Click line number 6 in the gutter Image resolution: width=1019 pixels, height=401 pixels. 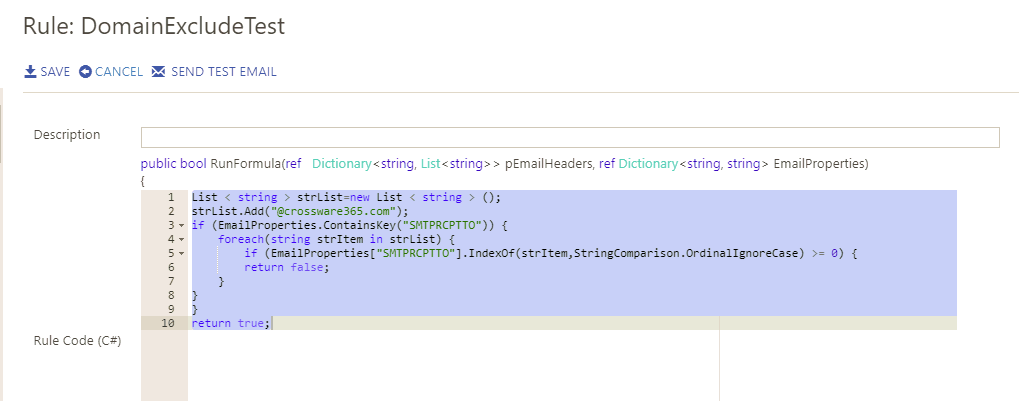coord(170,267)
